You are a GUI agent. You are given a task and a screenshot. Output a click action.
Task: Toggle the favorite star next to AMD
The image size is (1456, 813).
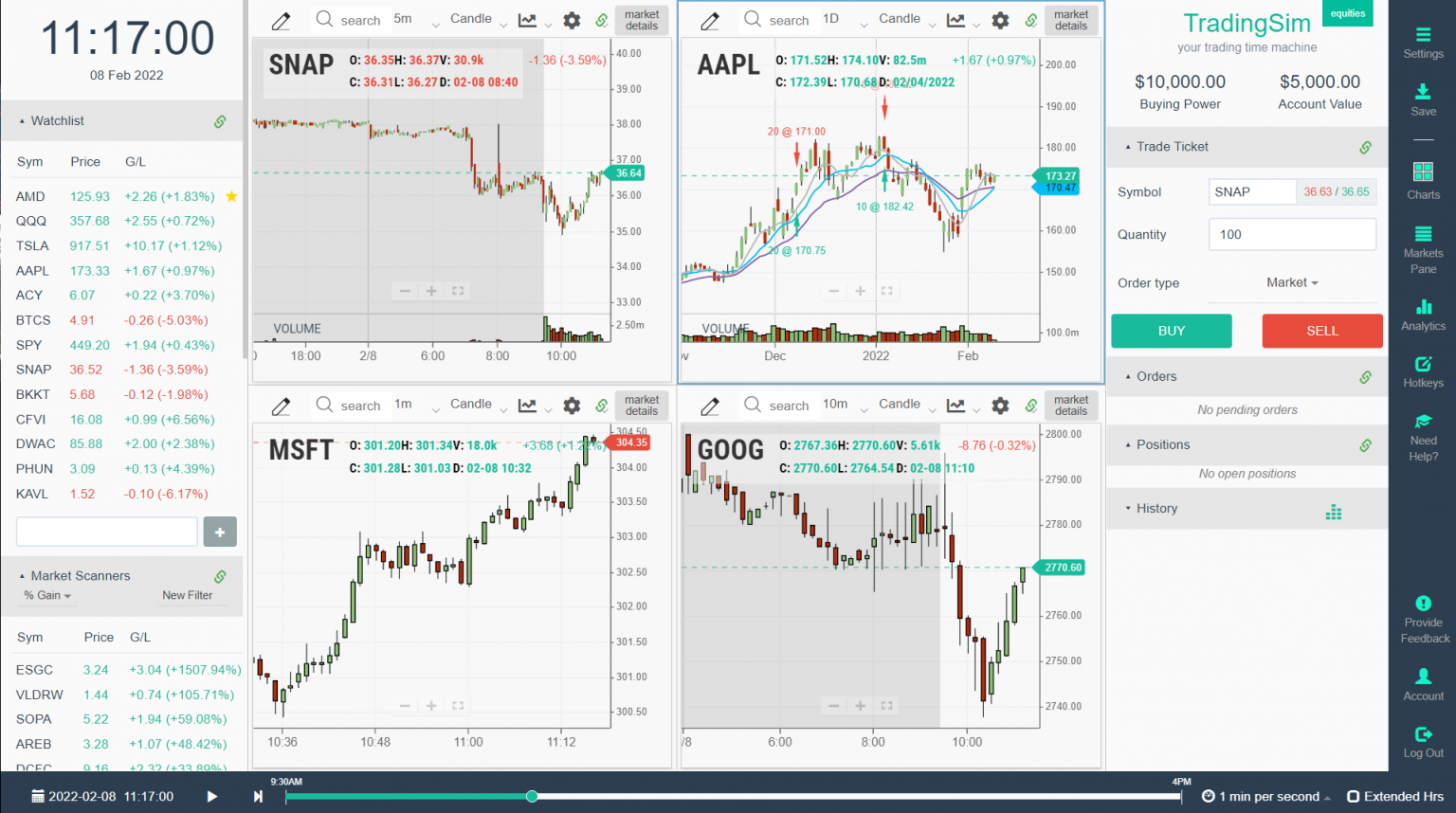point(231,196)
